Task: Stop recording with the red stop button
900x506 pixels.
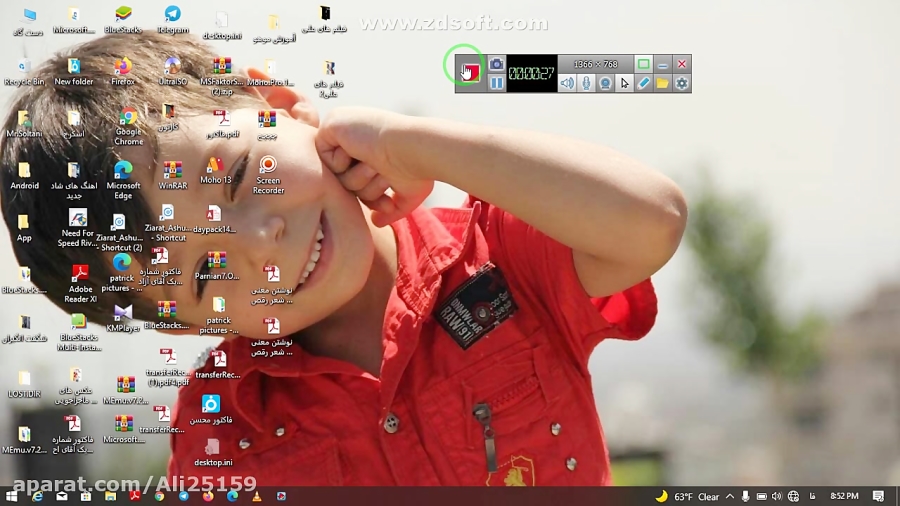Action: coord(471,73)
